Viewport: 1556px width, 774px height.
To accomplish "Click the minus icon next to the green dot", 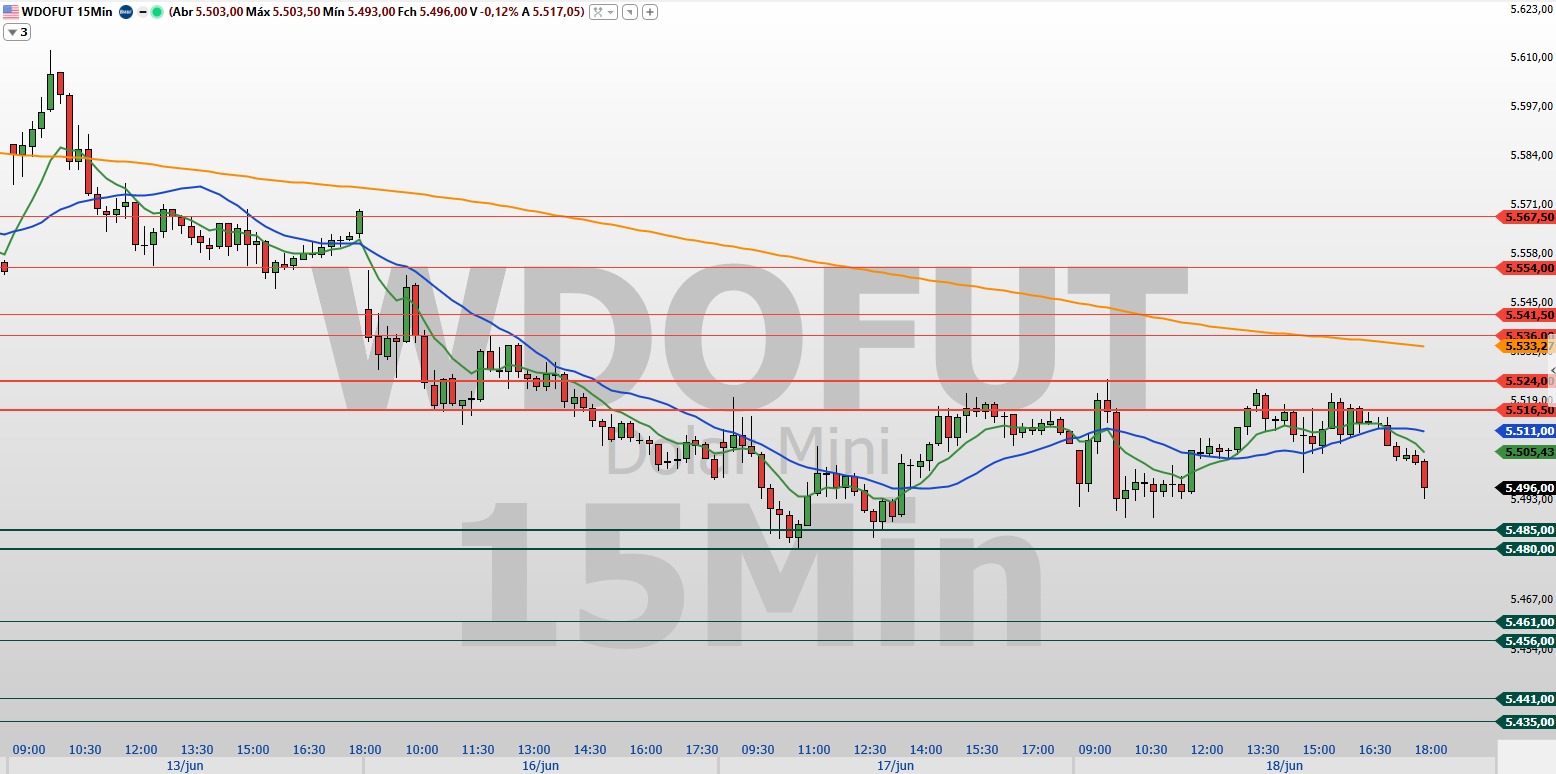I will tap(142, 12).
